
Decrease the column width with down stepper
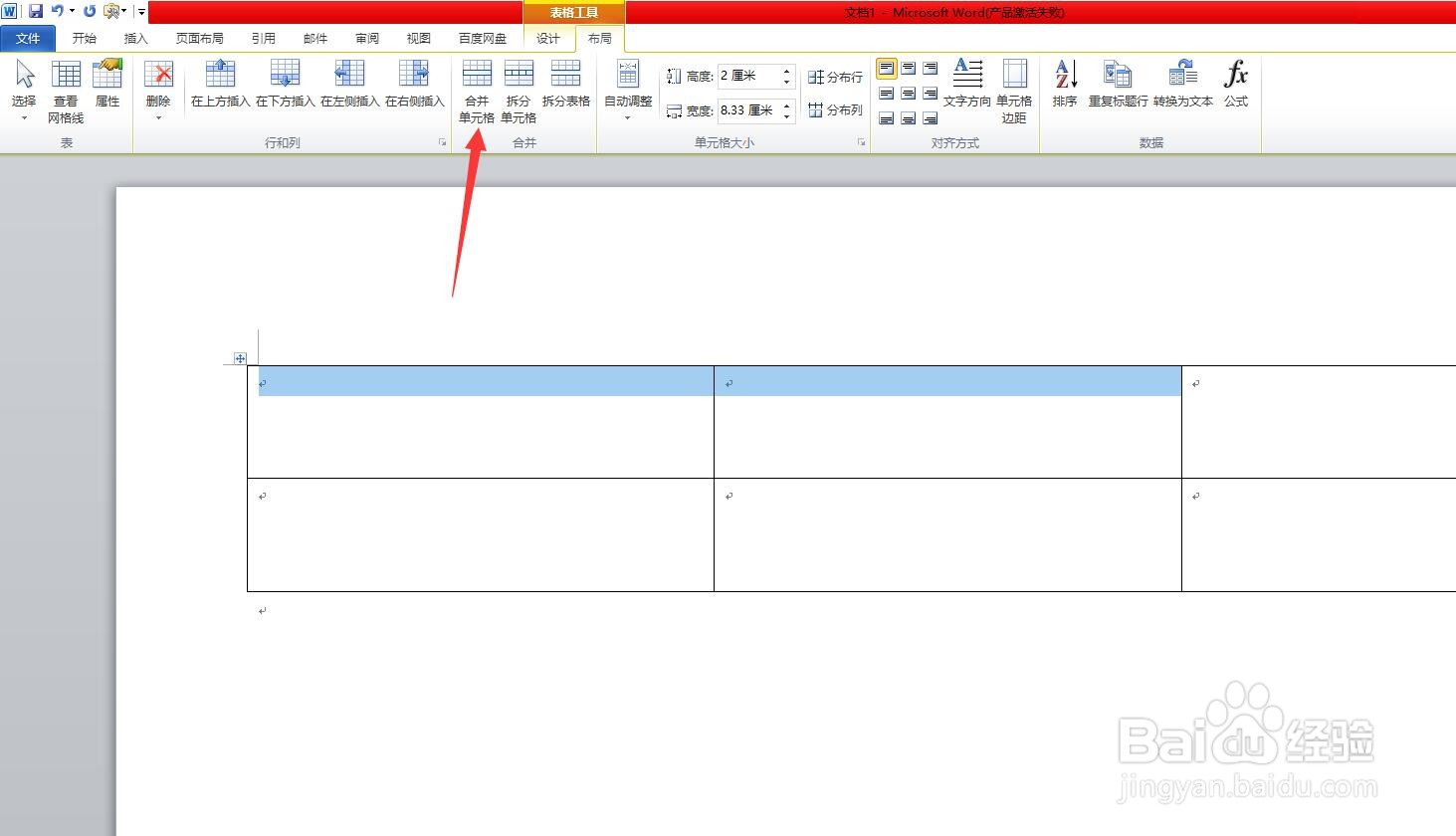point(787,116)
